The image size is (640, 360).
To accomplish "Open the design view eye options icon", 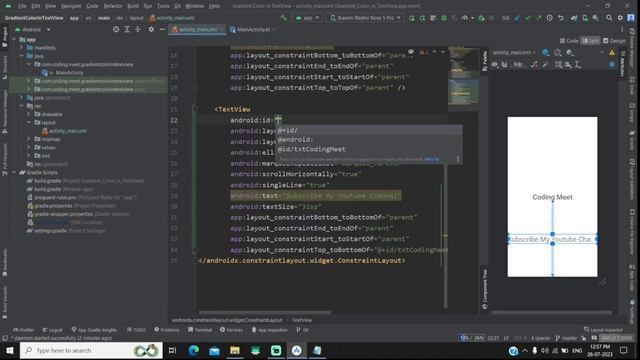I will [495, 64].
